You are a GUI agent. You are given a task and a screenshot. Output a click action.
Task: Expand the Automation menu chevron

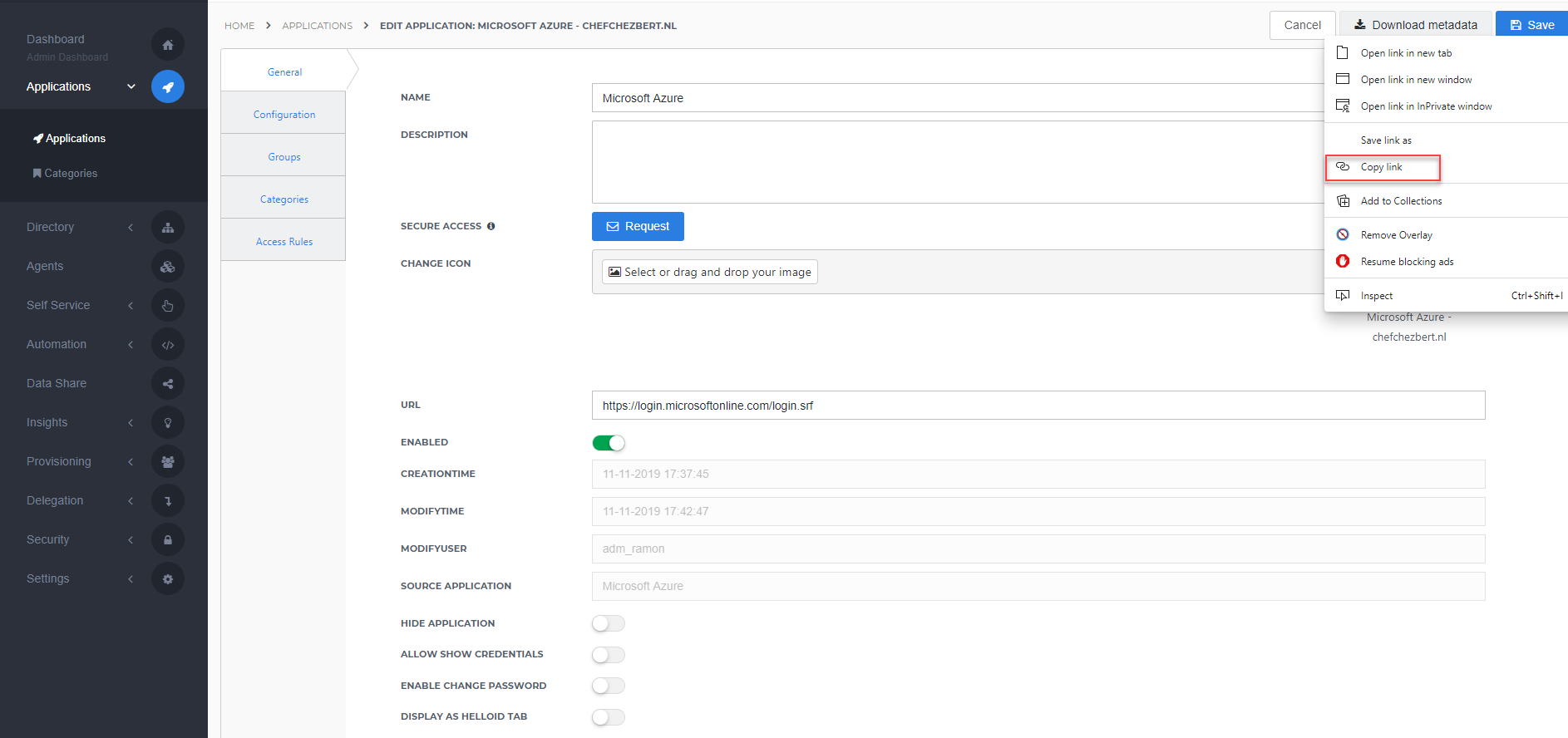point(131,345)
